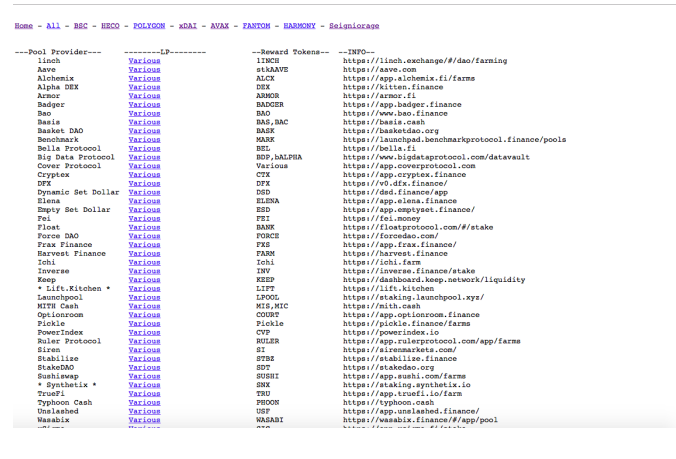This screenshot has height=459, width=676.
Task: Go to the All networks link
Action: [x=53, y=26]
